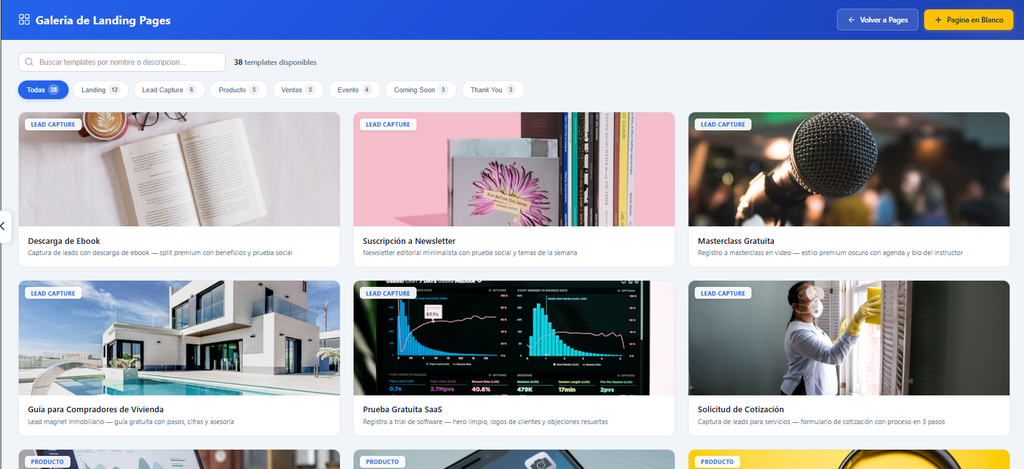Viewport: 1024px width, 469px height.
Task: Click the Lead Capture badge on Masterclass card
Action: coord(724,124)
